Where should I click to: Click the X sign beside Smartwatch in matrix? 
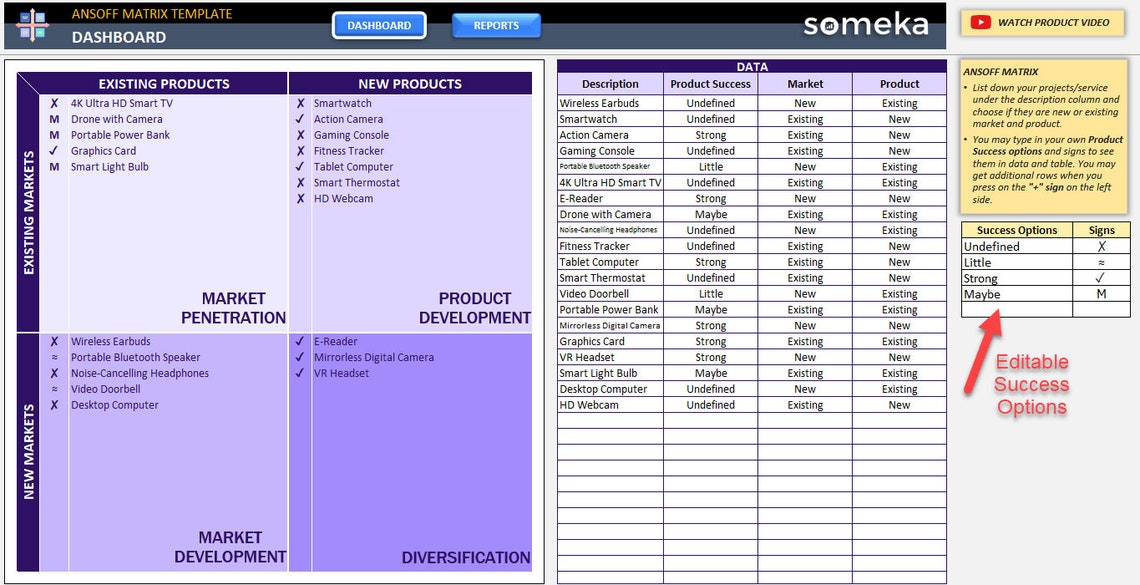point(300,103)
